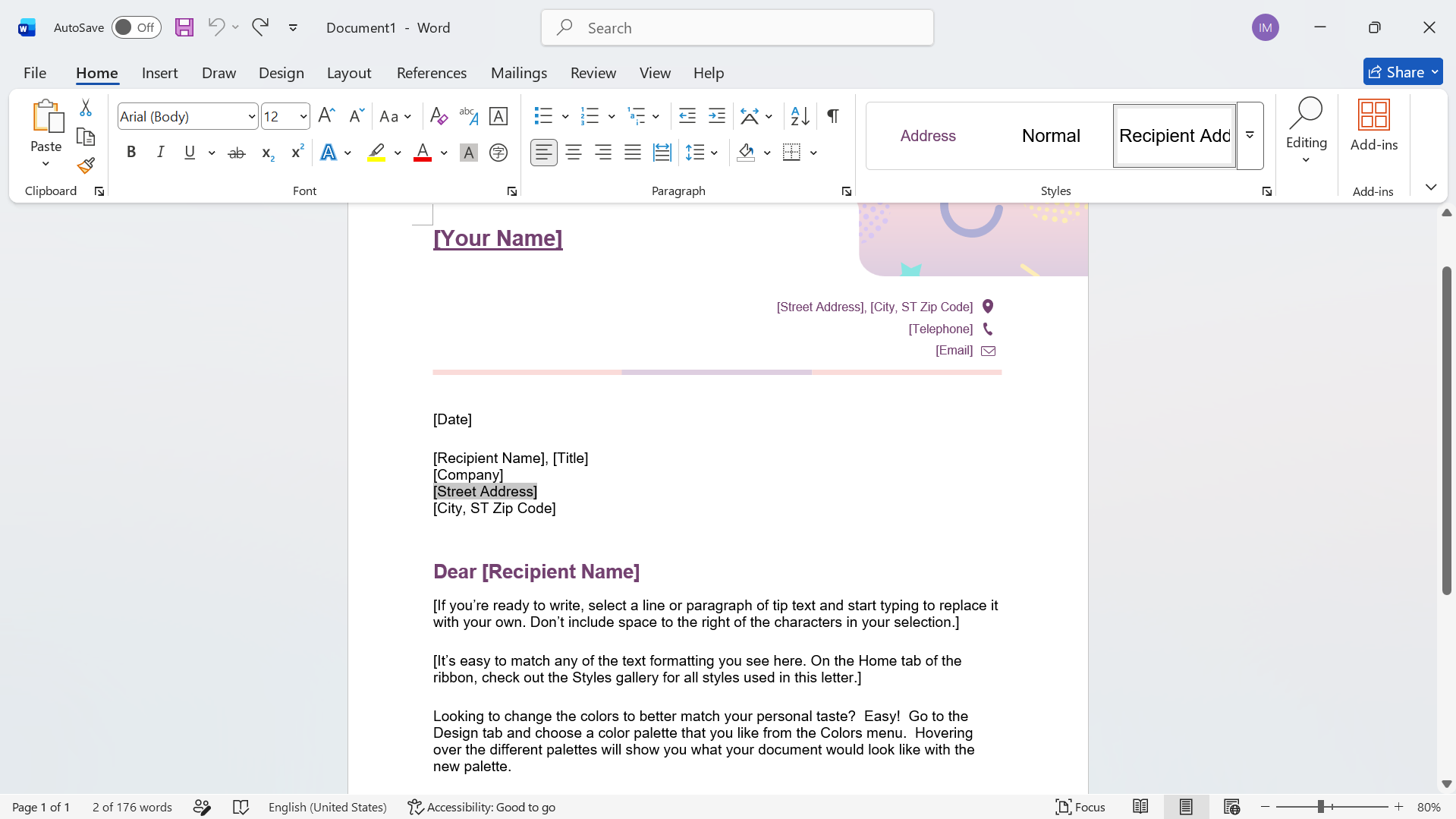Toggle Subscript formatting
Screen dimensions: 1456x819
coord(267,153)
